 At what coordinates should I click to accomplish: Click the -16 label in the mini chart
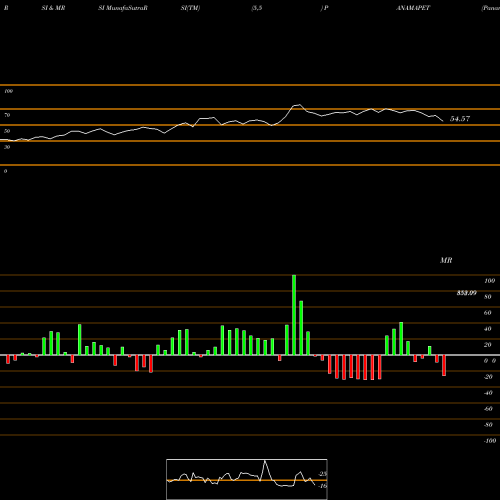coord(323,486)
